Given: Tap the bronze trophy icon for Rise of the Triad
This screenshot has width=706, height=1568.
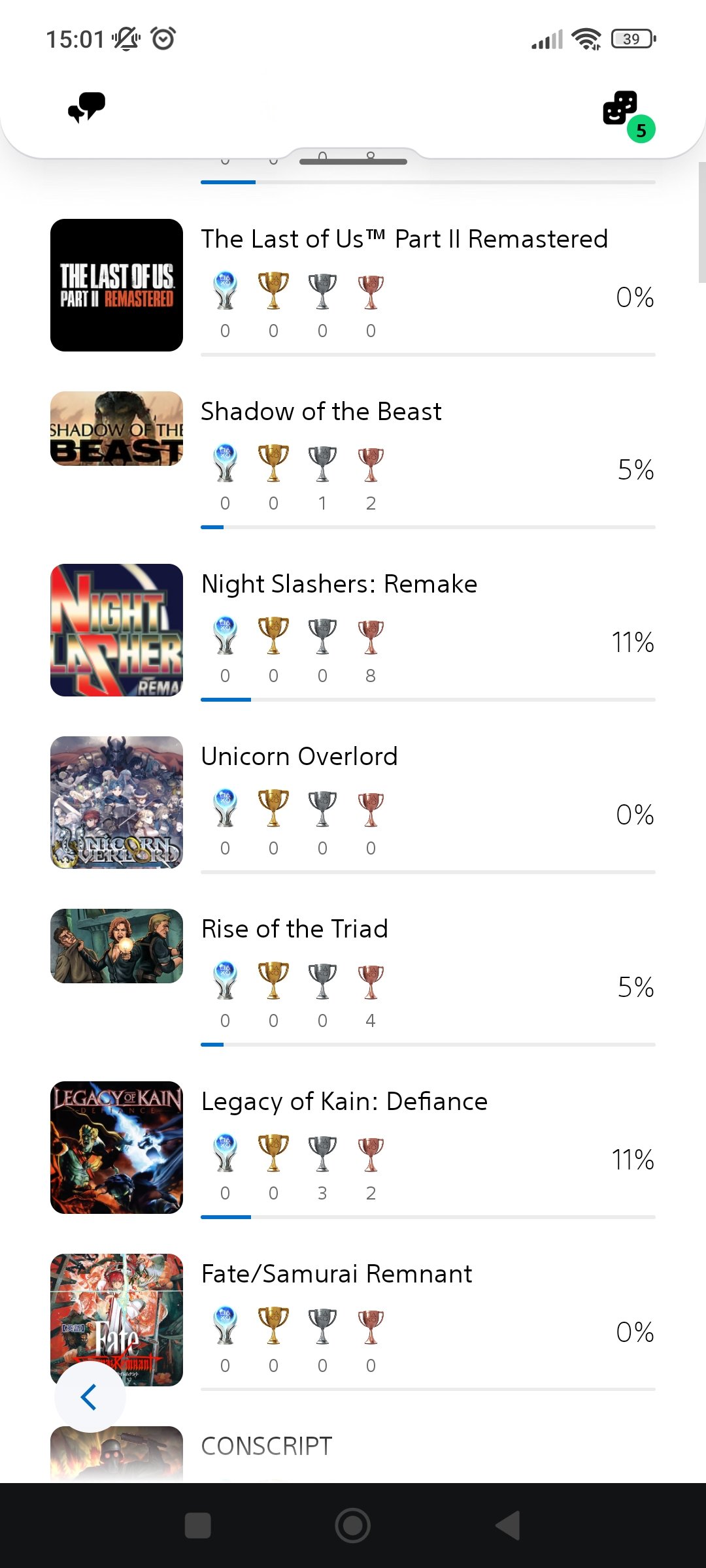Looking at the screenshot, I should 371,981.
